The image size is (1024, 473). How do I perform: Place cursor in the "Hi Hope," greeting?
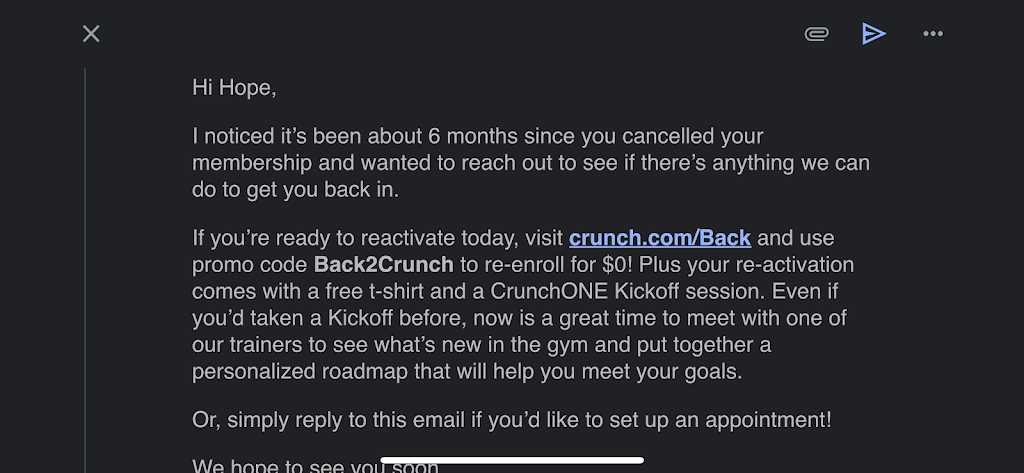(233, 88)
